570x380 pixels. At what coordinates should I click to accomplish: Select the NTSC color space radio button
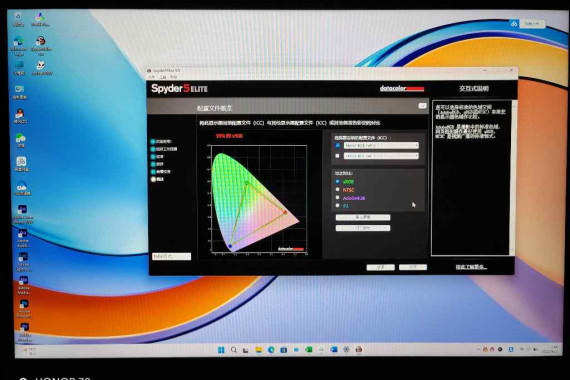[337, 189]
